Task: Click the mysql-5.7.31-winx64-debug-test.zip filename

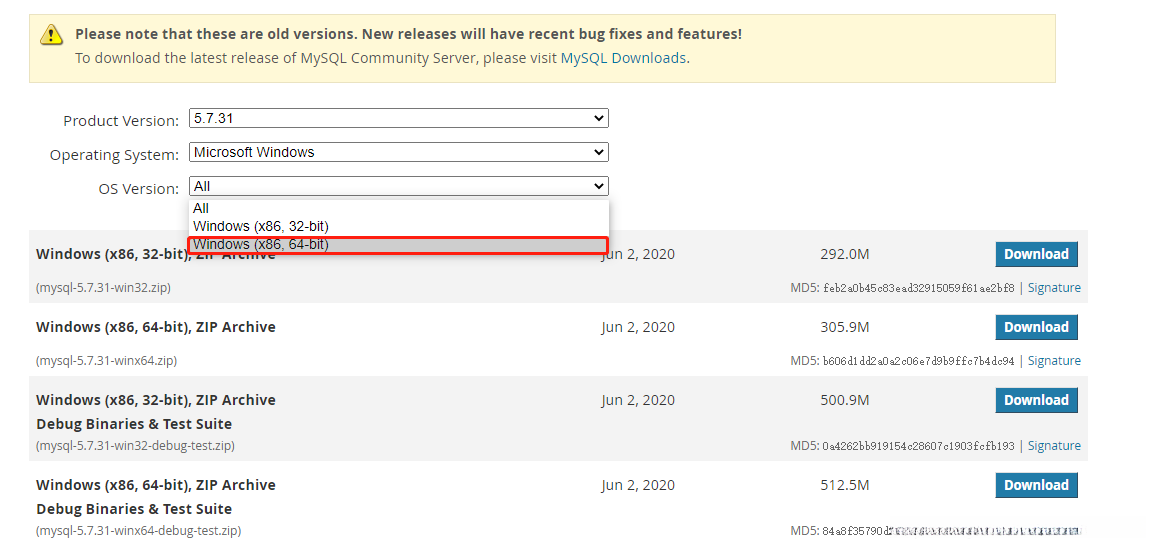Action: tap(139, 531)
